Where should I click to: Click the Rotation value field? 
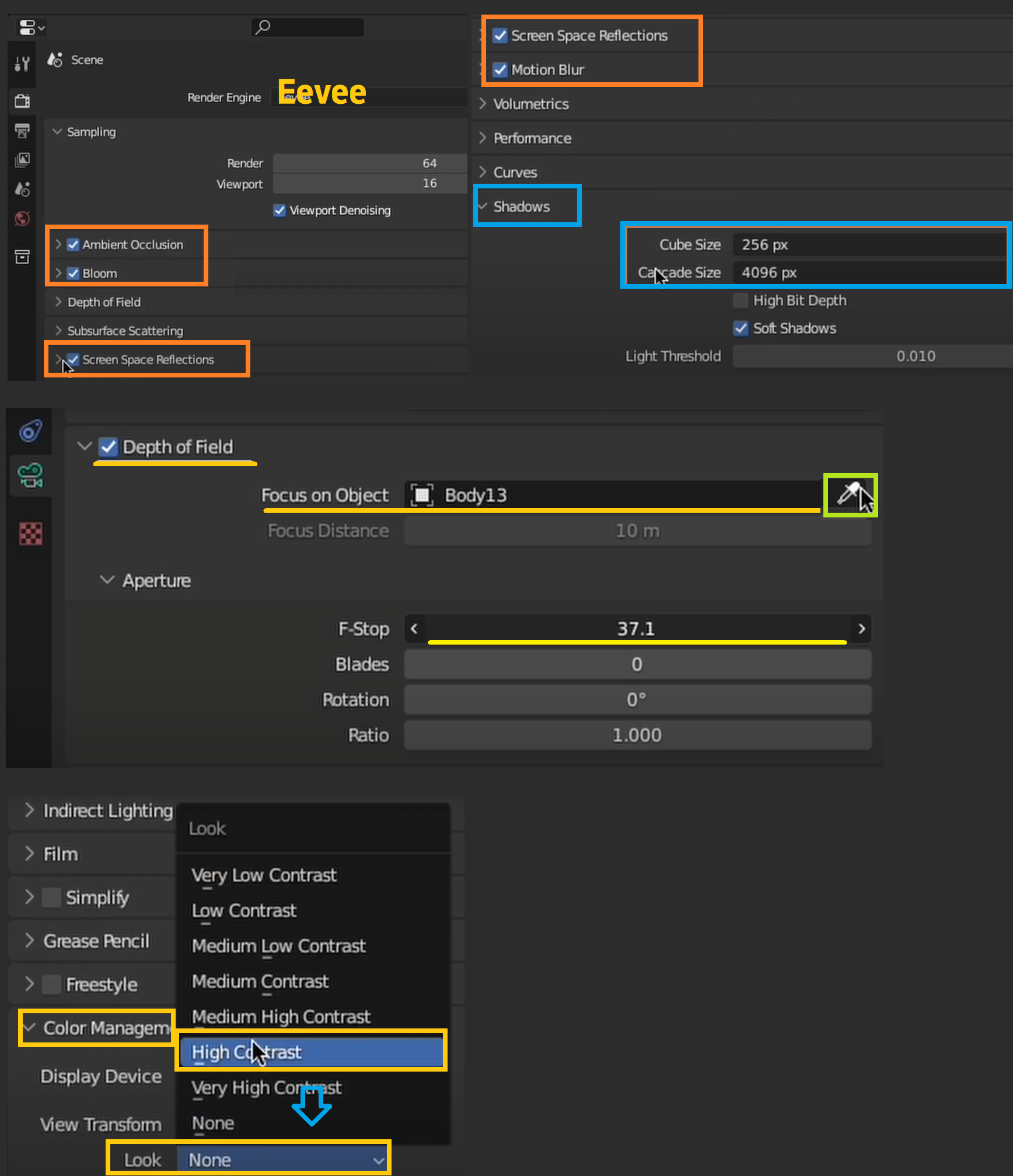click(638, 699)
